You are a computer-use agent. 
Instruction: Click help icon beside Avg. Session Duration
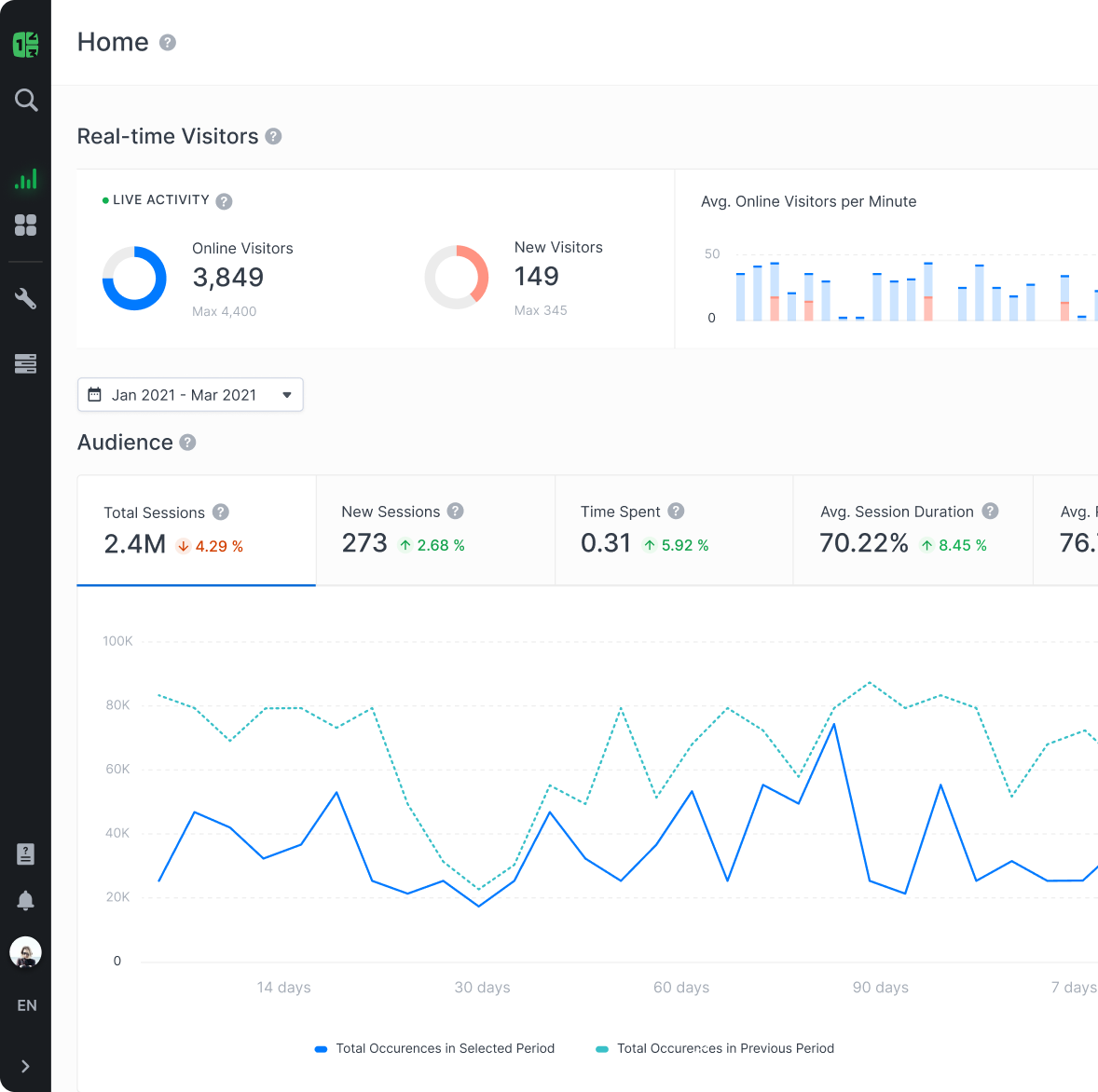click(x=990, y=511)
